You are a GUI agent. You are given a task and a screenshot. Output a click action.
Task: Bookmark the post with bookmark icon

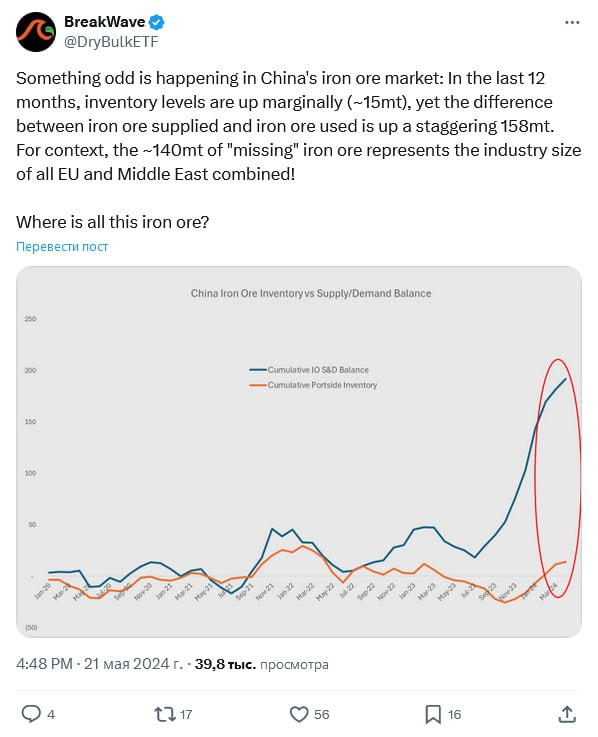pos(433,714)
